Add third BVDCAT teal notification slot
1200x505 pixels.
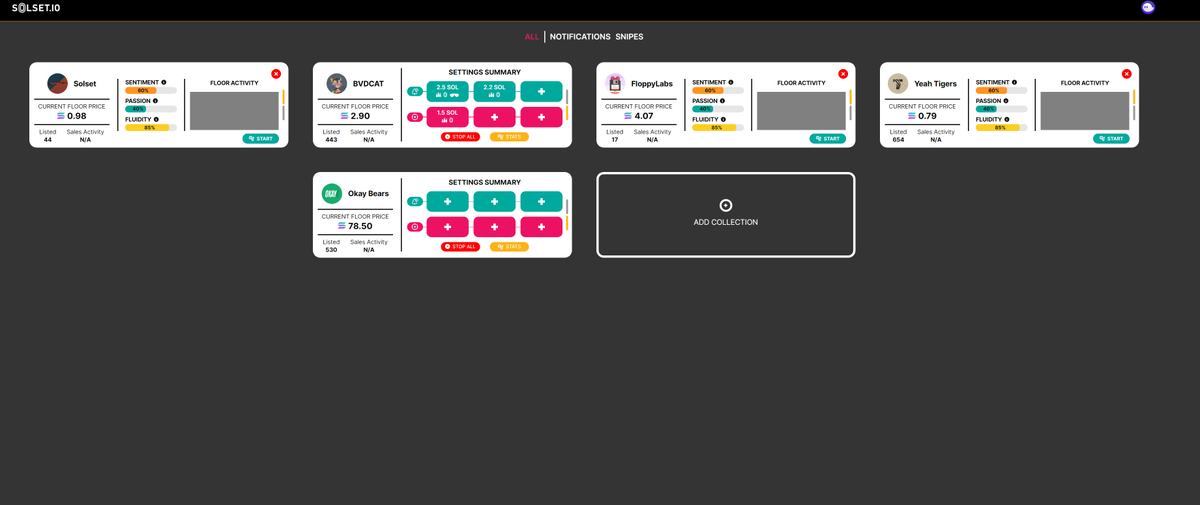[x=541, y=91]
